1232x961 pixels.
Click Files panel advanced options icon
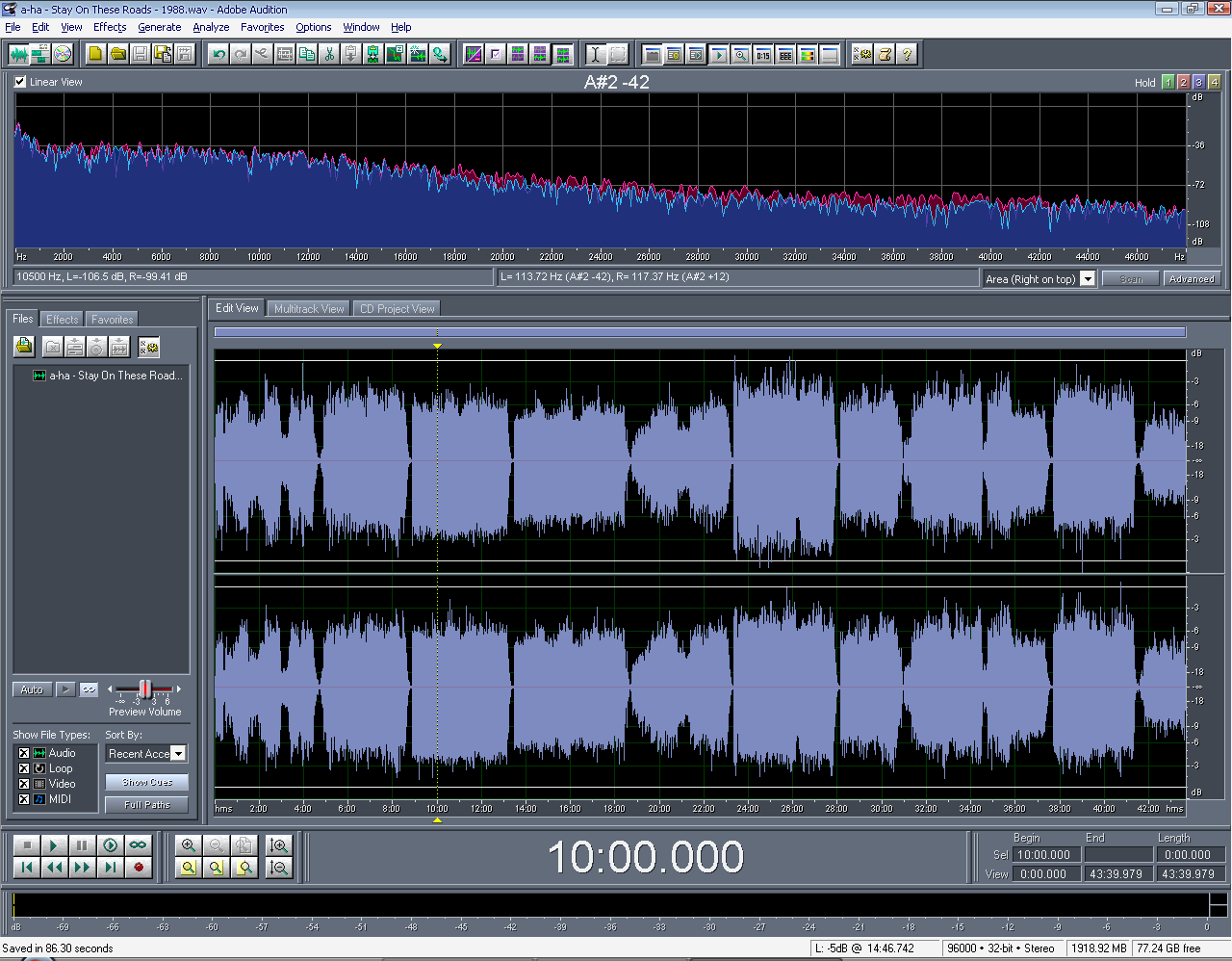pos(149,347)
